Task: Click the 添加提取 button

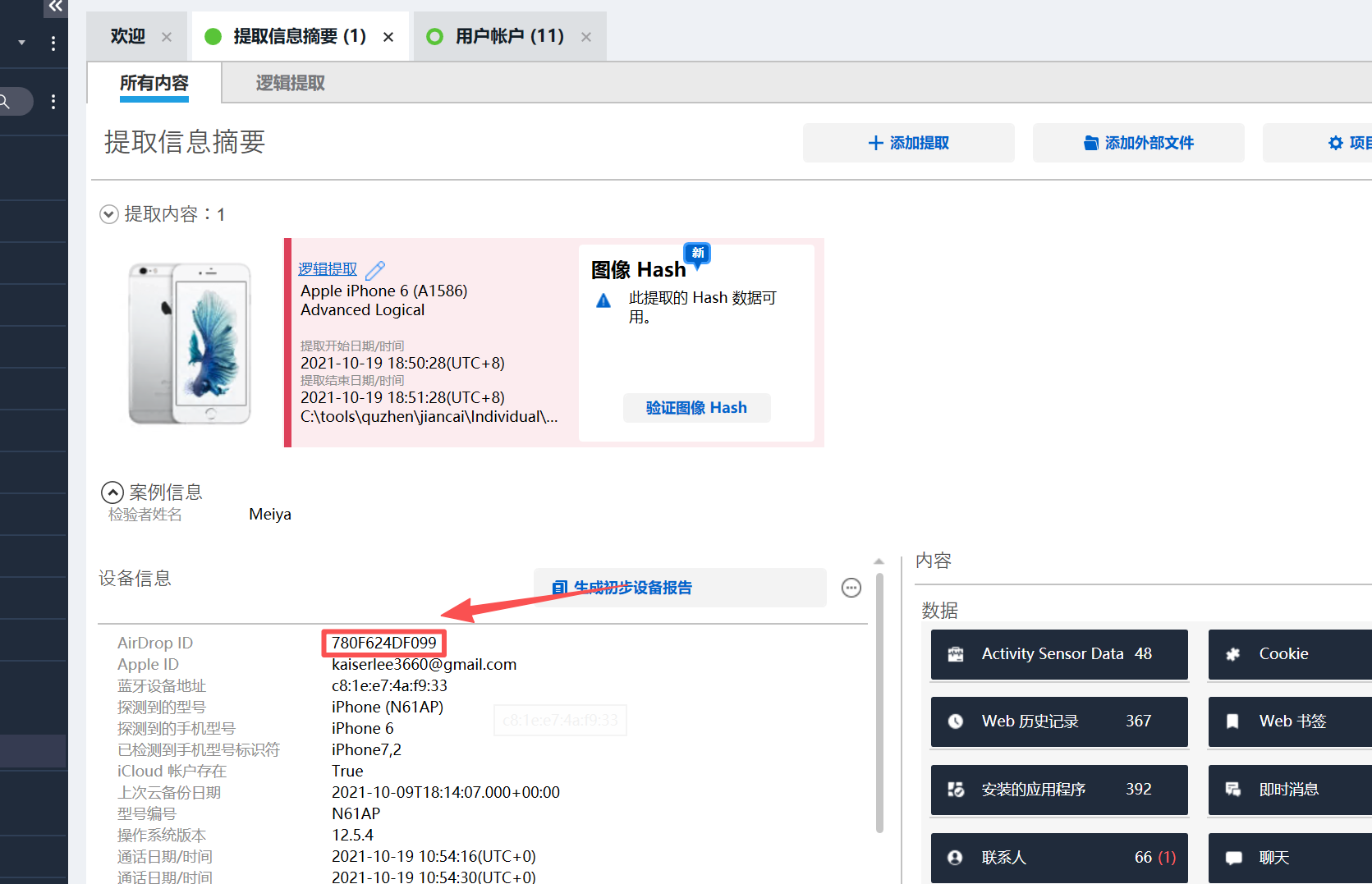Action: [908, 143]
